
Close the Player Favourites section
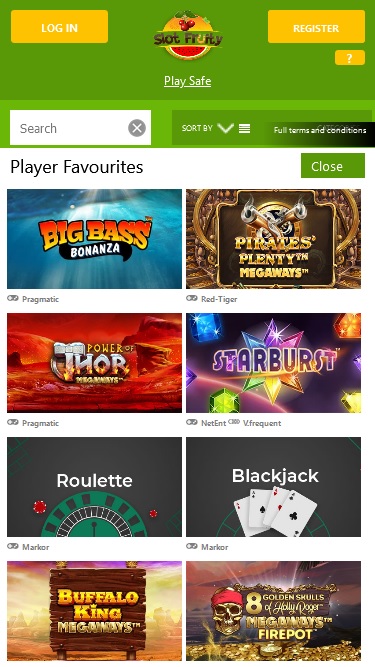click(x=333, y=165)
